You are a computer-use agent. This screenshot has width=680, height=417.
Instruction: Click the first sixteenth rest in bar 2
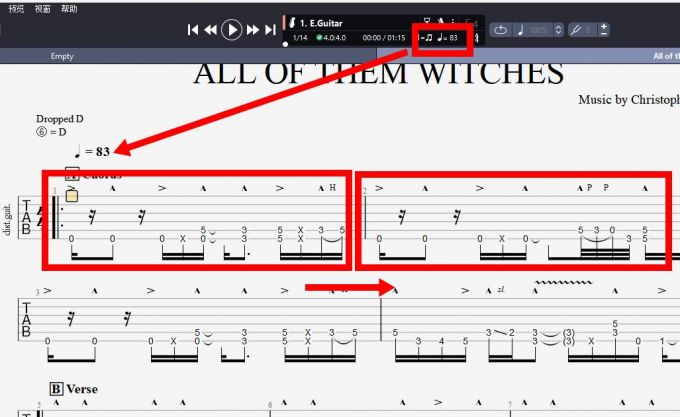[x=402, y=216]
